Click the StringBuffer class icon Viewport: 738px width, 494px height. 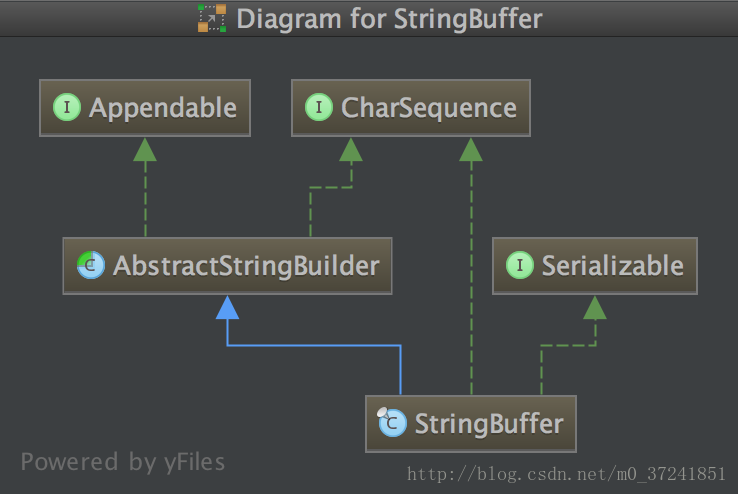tap(392, 422)
